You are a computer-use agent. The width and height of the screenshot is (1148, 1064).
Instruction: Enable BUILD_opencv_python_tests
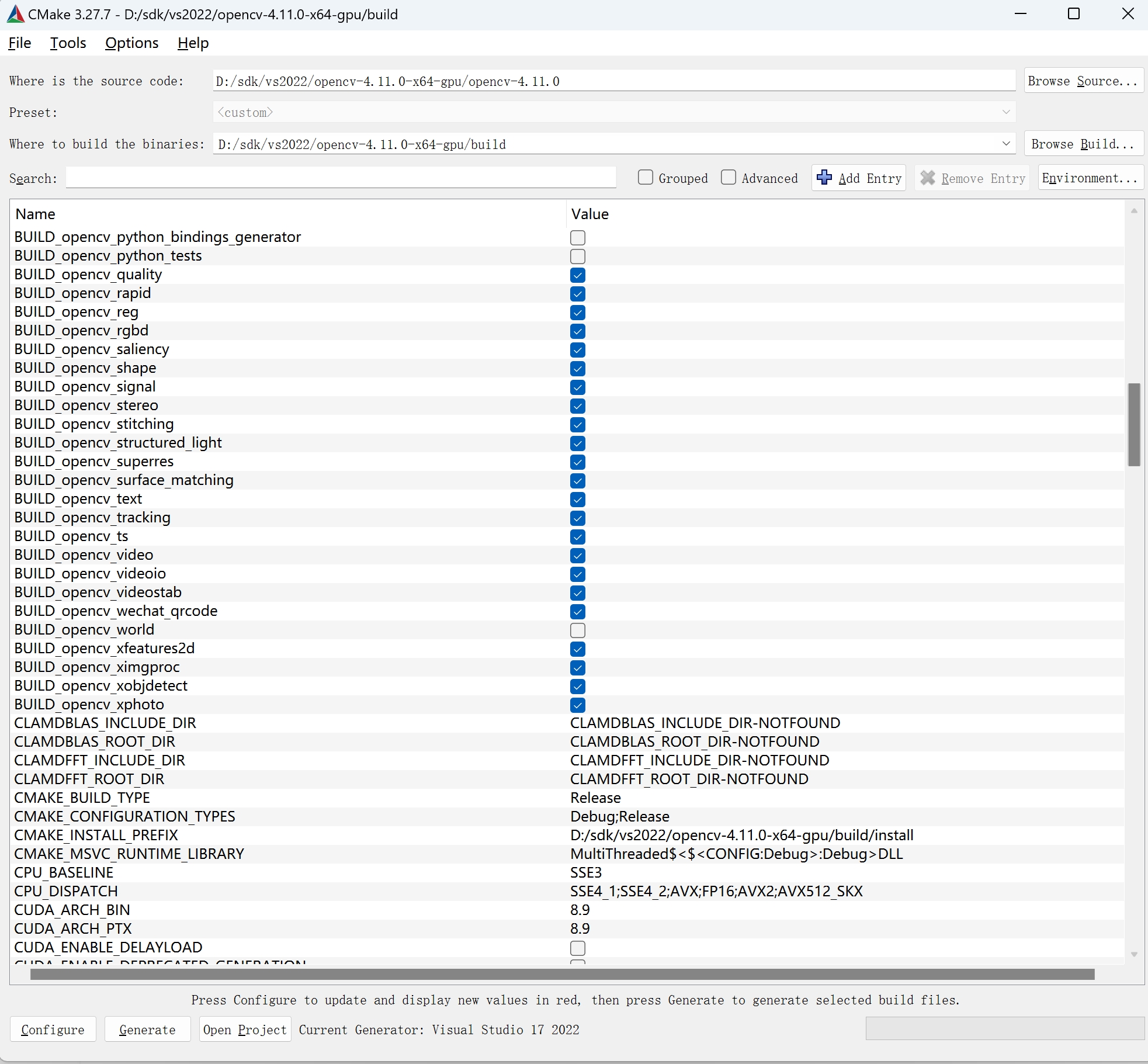(577, 257)
